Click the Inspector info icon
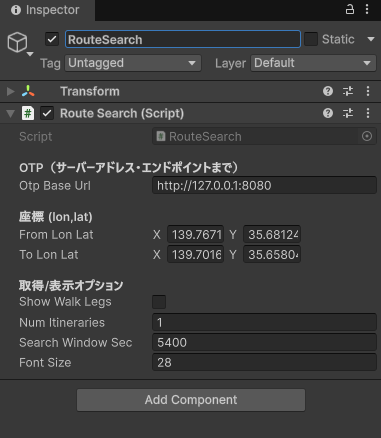The width and height of the screenshot is (381, 438). tap(15, 10)
